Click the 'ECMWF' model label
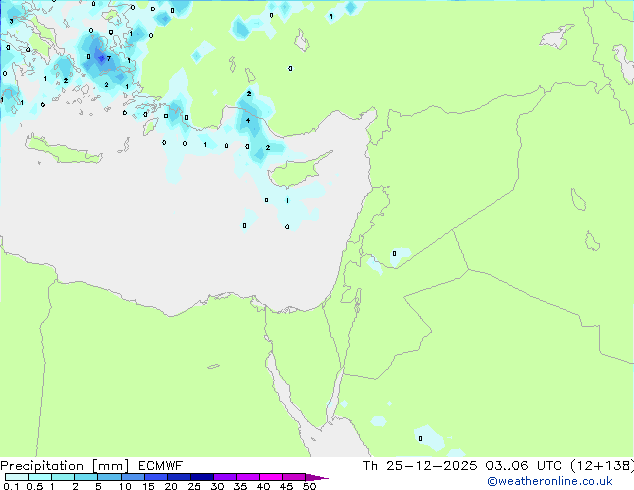This screenshot has height=490, width=634. [160, 466]
